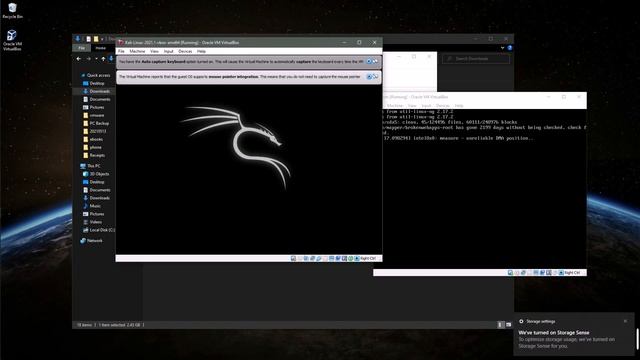Open Input menu in Kali Linux VM window
This screenshot has width=640, height=360.
[169, 51]
